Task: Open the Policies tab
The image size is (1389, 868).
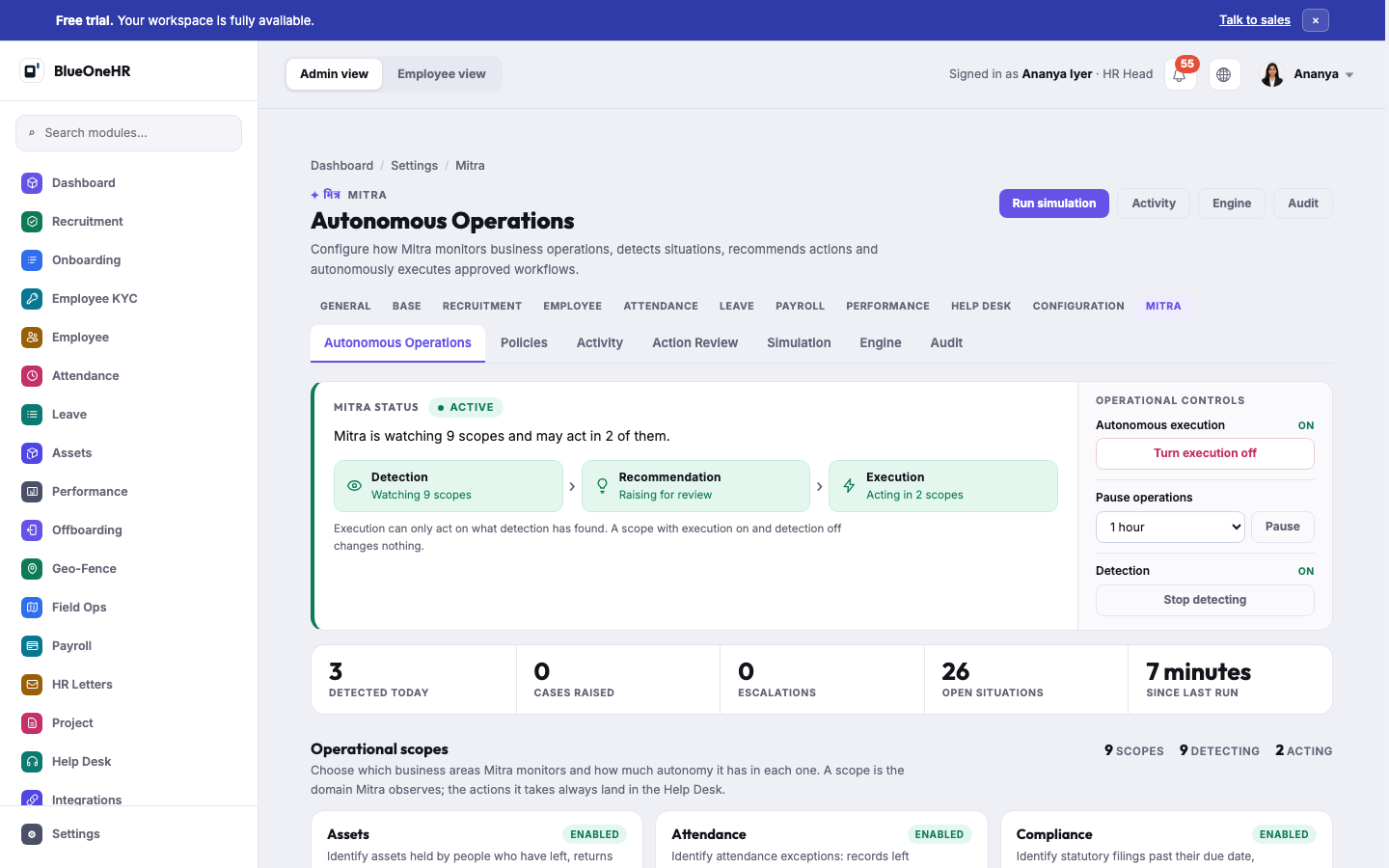Action: [524, 343]
